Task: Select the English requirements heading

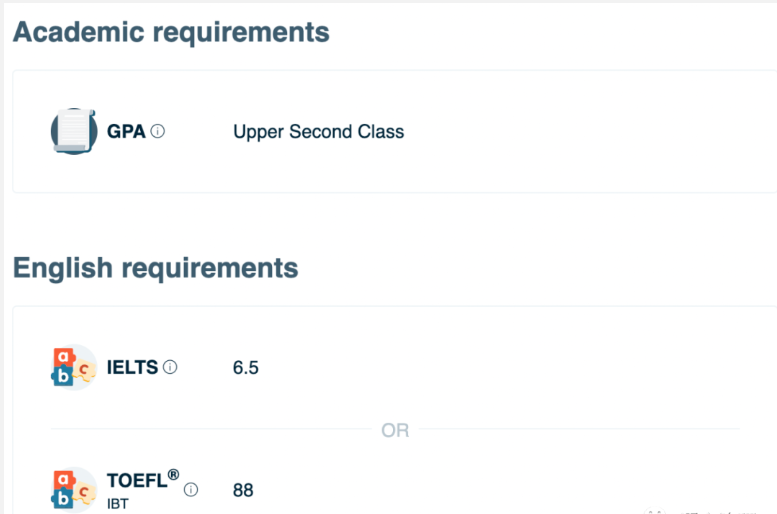Action: coord(155,268)
